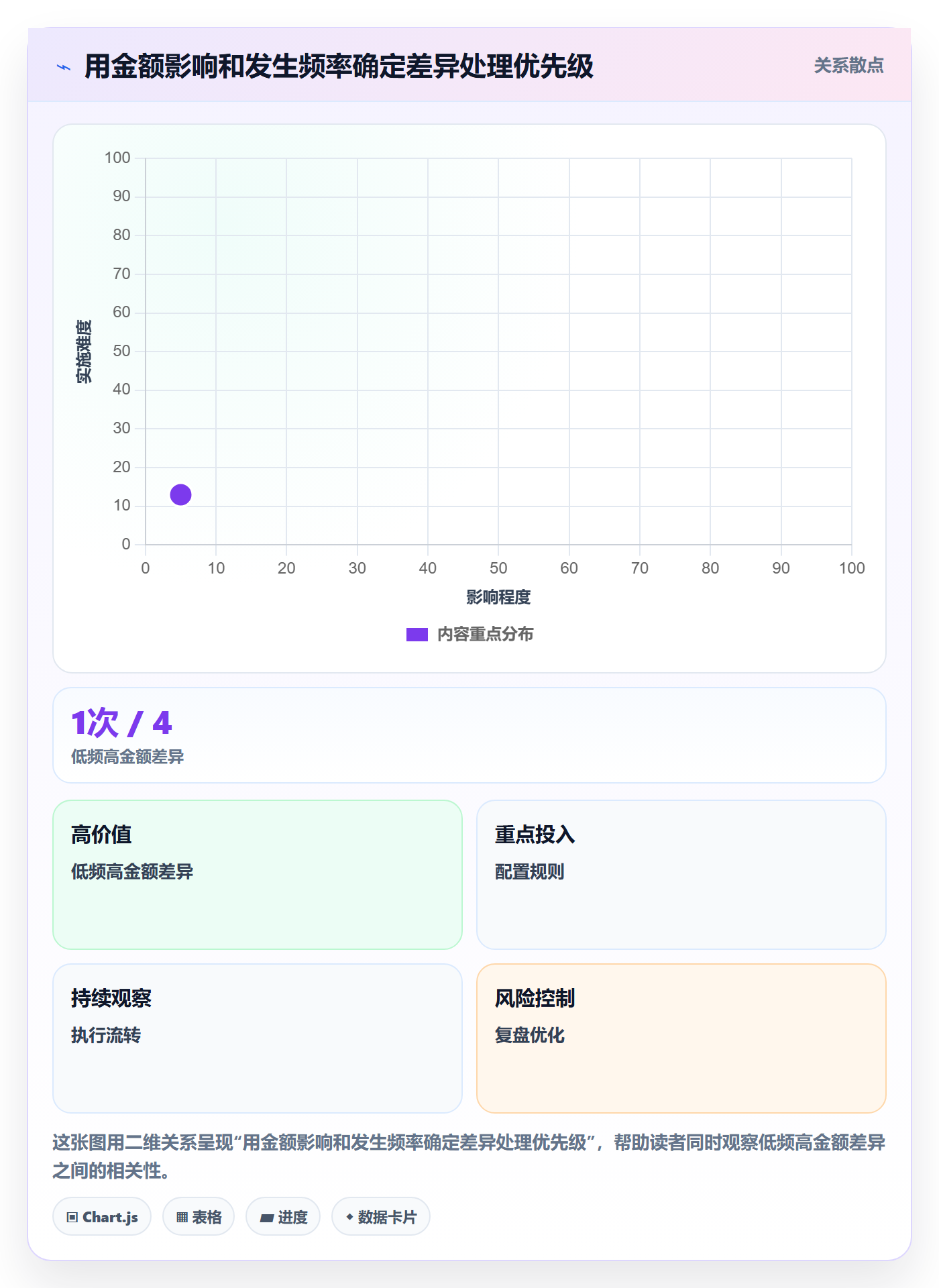The width and height of the screenshot is (939, 1288).
Task: Click 低频高金额差异 text in the 高价值 card
Action: tap(132, 872)
